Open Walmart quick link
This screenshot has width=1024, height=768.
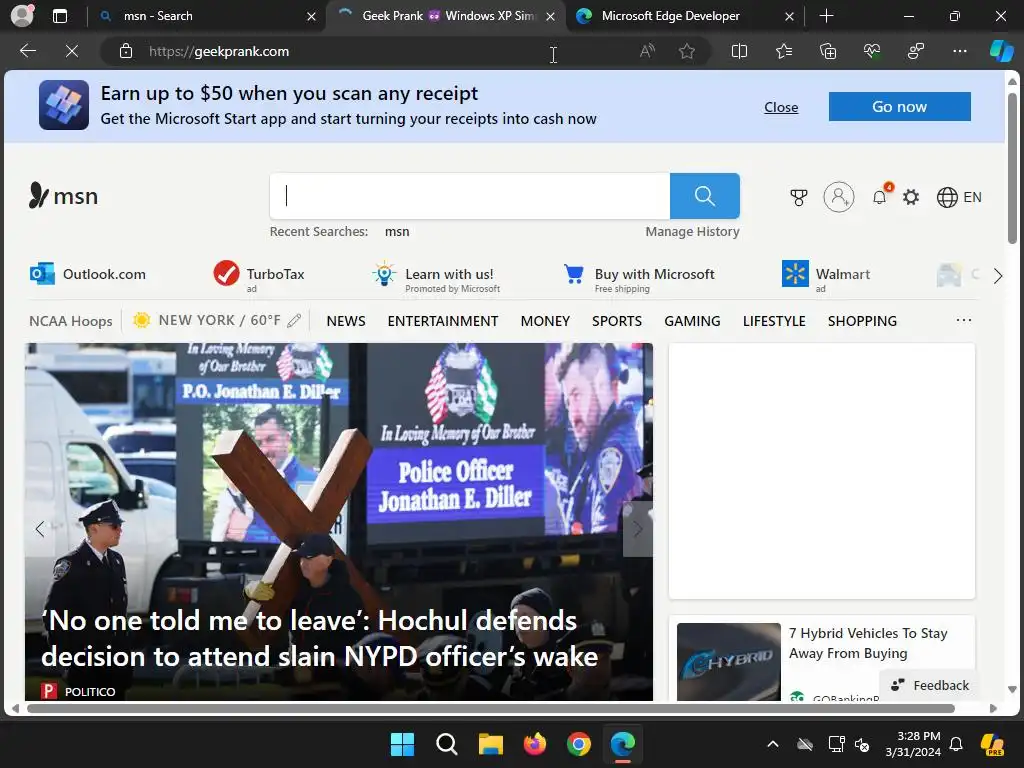[x=826, y=277]
